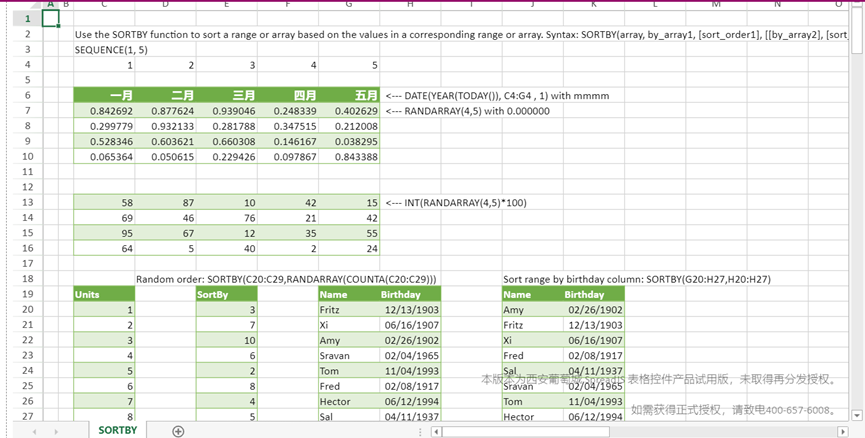Click birthday 02/26/1902 in sorted table
The width and height of the screenshot is (865, 438).
point(594,309)
